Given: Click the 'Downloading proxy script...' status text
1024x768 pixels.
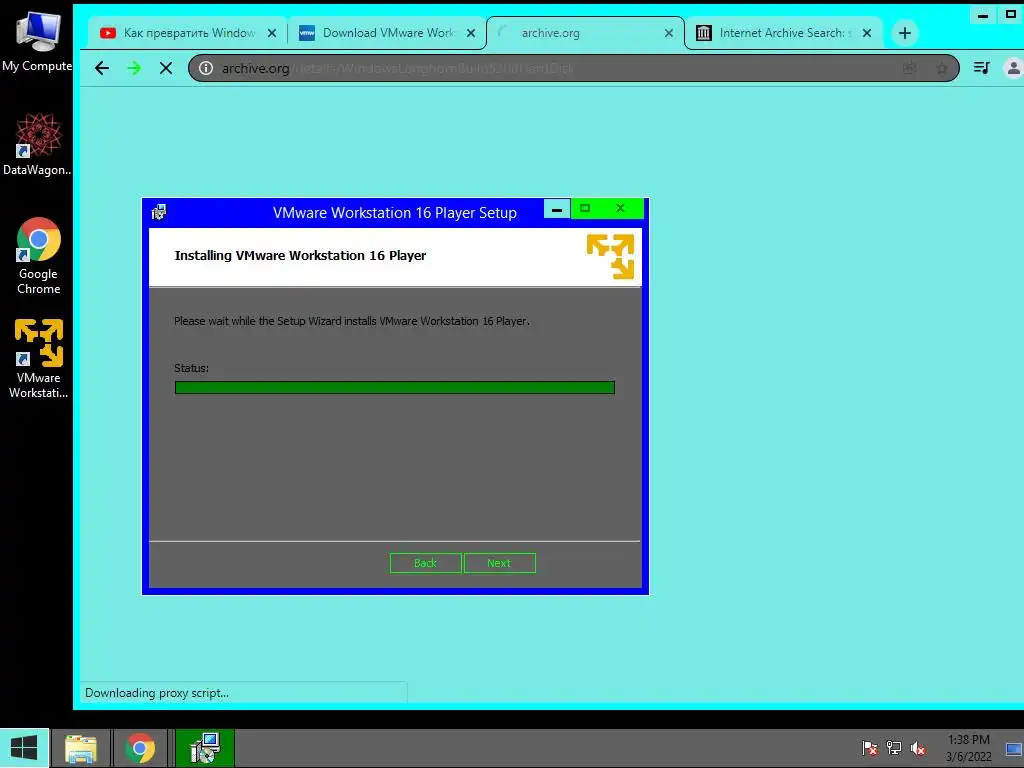Looking at the screenshot, I should click(157, 693).
